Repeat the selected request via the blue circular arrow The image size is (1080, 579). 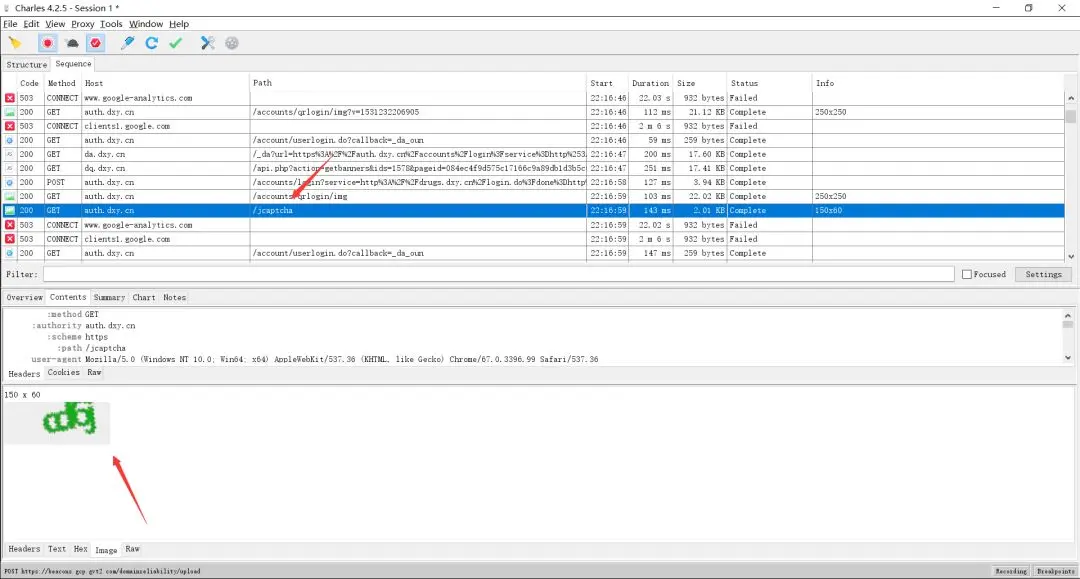[152, 43]
